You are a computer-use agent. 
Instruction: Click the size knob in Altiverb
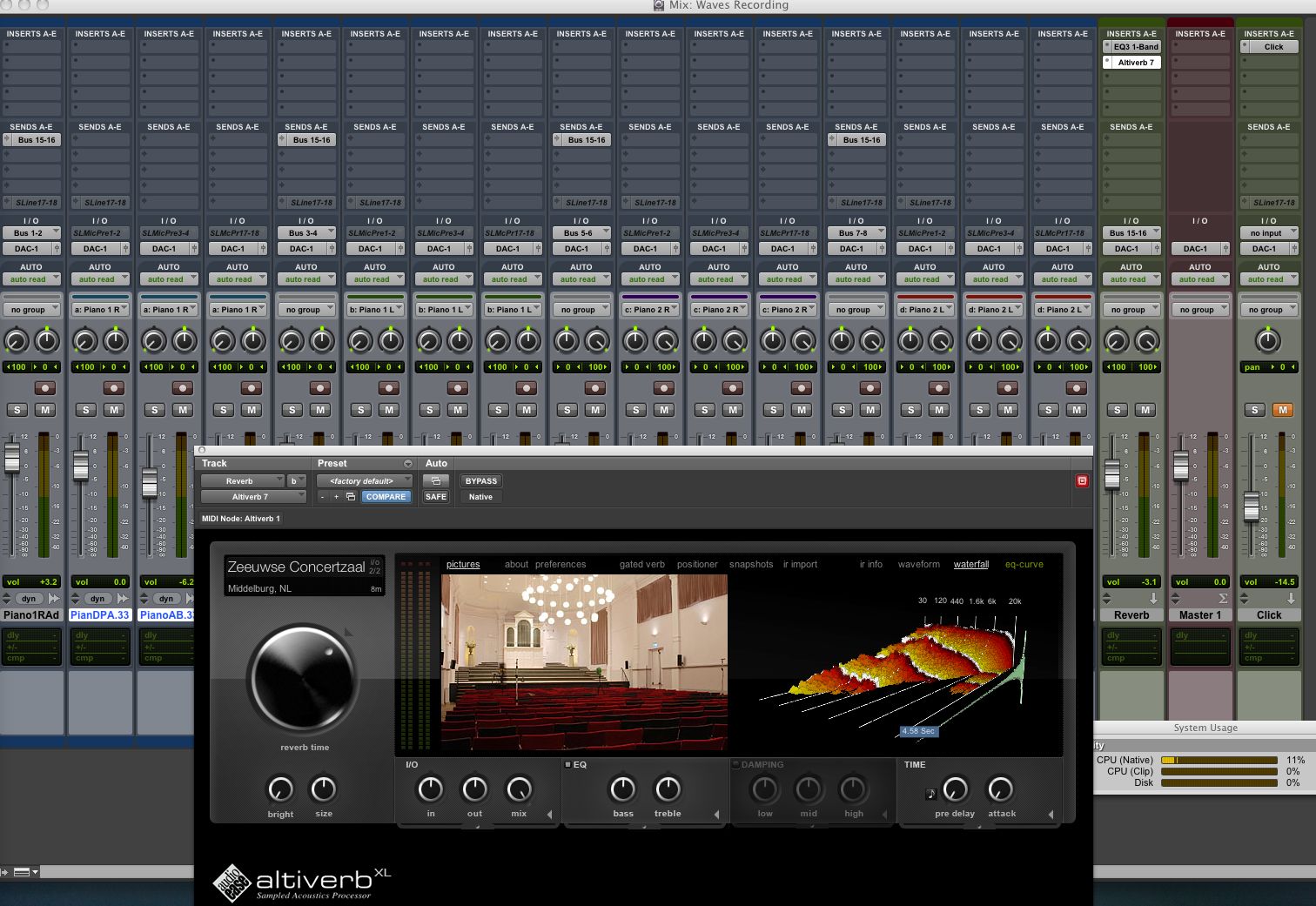(x=323, y=789)
